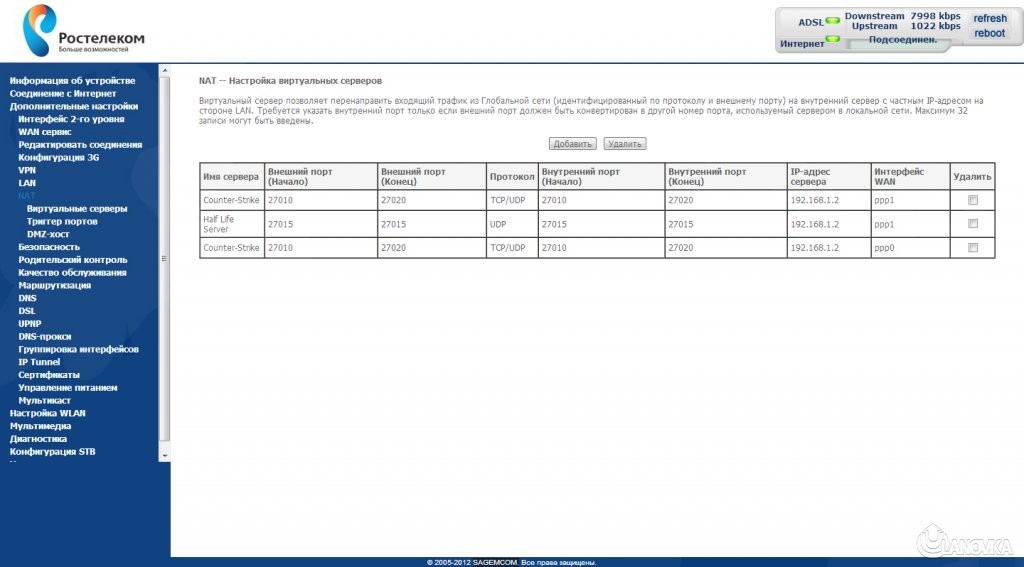Image resolution: width=1024 pixels, height=567 pixels.
Task: Click the ppp0 interface cell
Action: (x=910, y=248)
